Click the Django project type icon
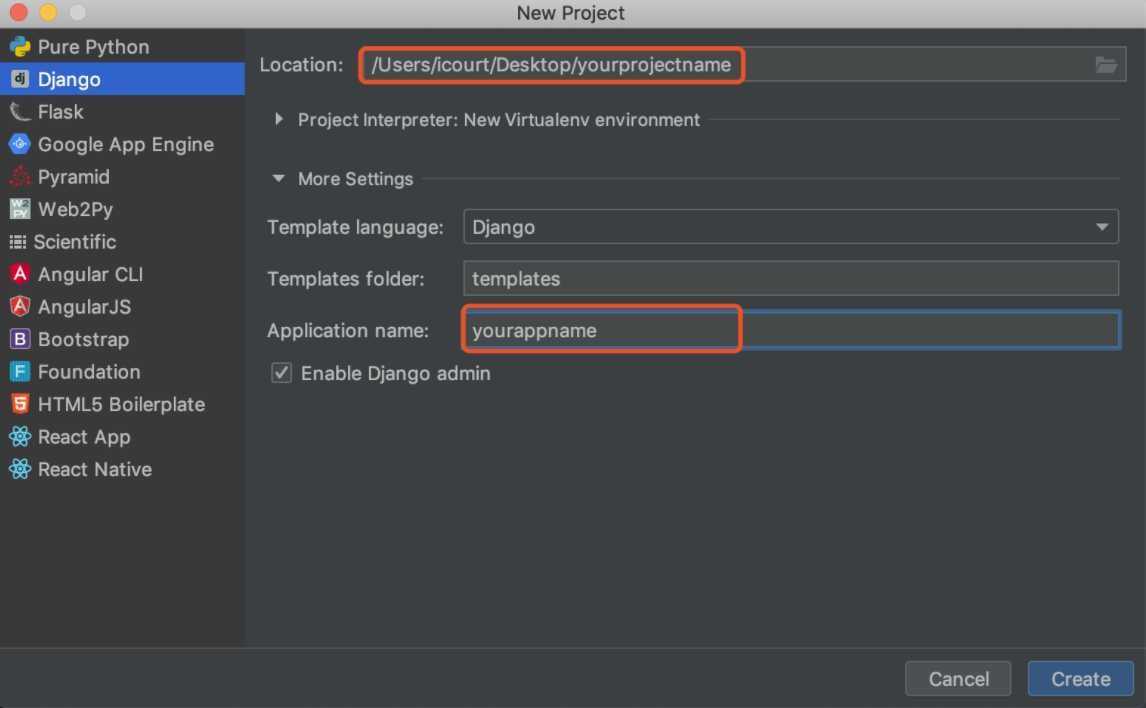The height and width of the screenshot is (708, 1146). (x=20, y=79)
